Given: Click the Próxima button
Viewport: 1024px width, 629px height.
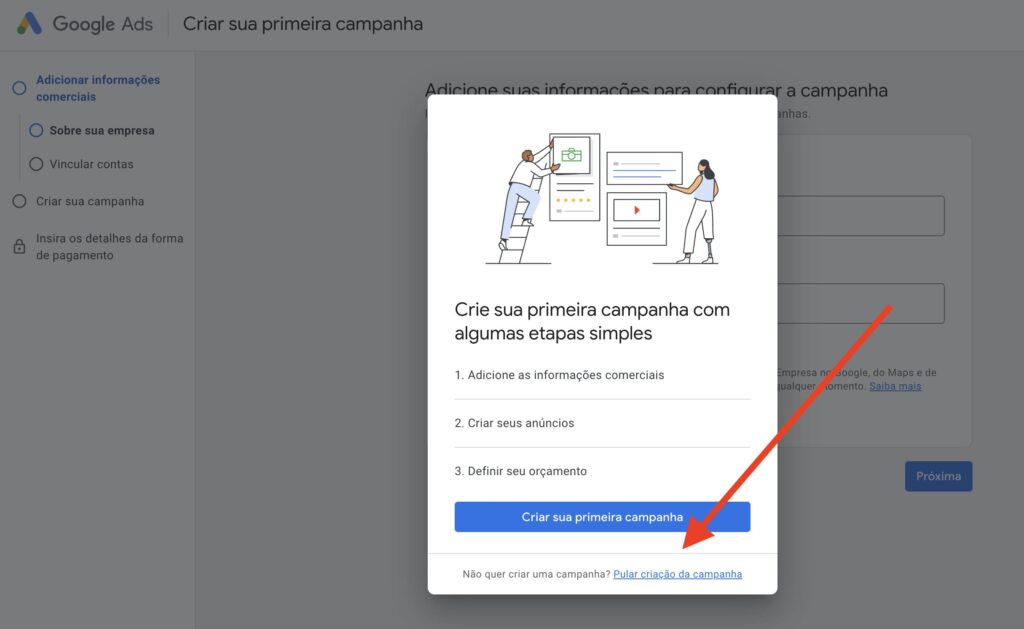Looking at the screenshot, I should (938, 476).
